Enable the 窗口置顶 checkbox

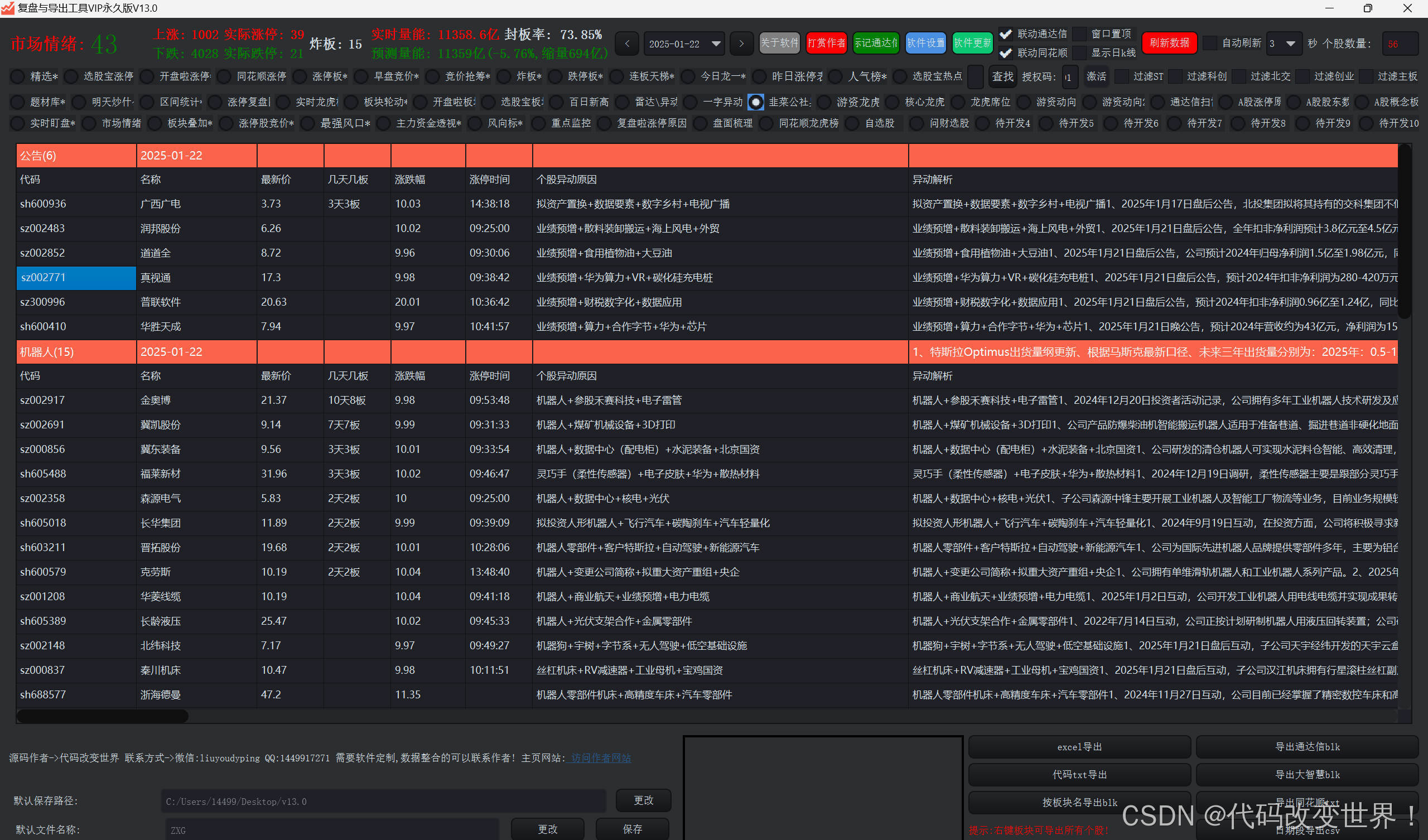coord(1080,34)
